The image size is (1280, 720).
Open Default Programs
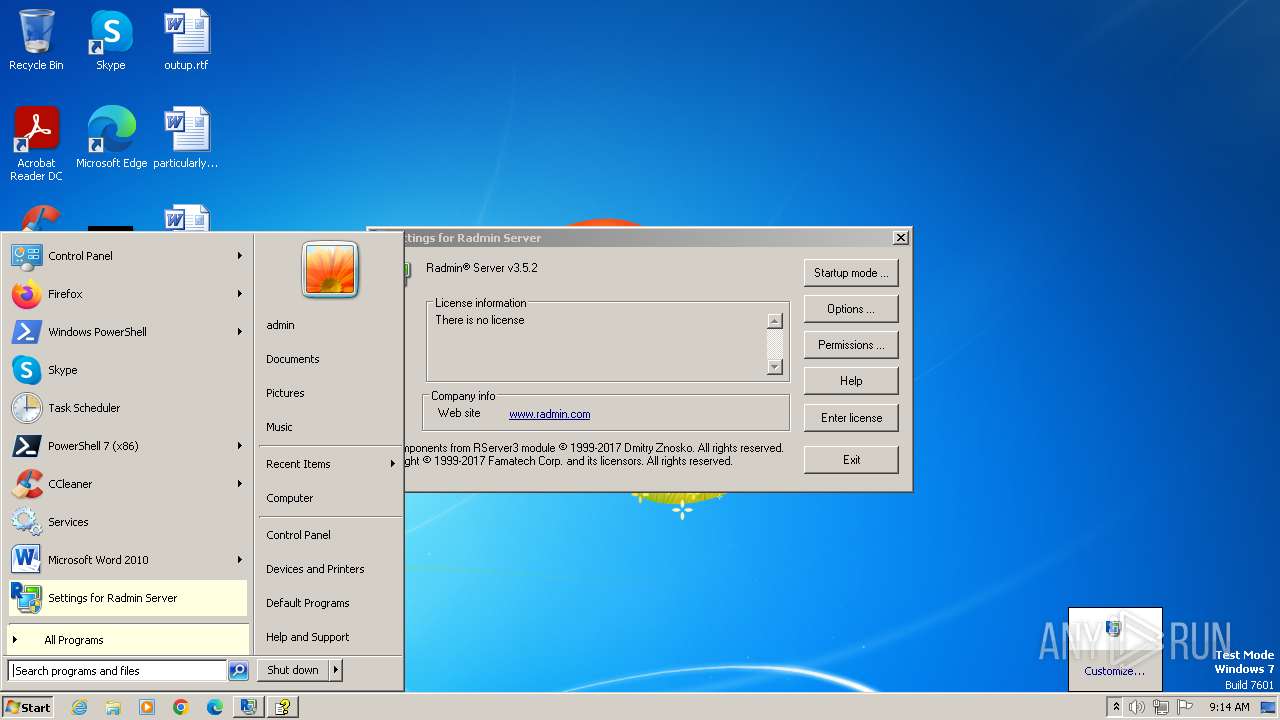tap(308, 603)
